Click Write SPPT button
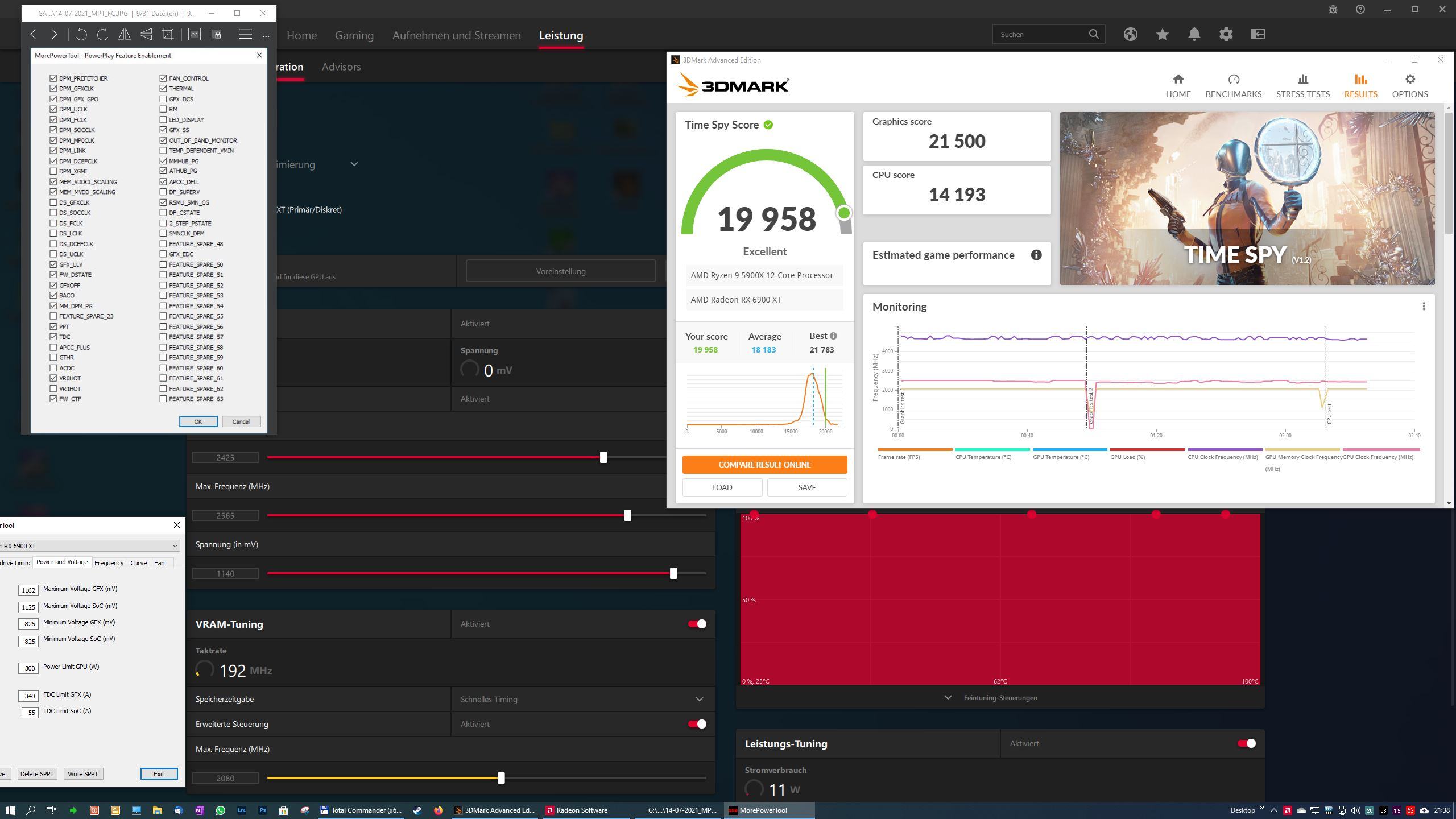 tap(83, 773)
